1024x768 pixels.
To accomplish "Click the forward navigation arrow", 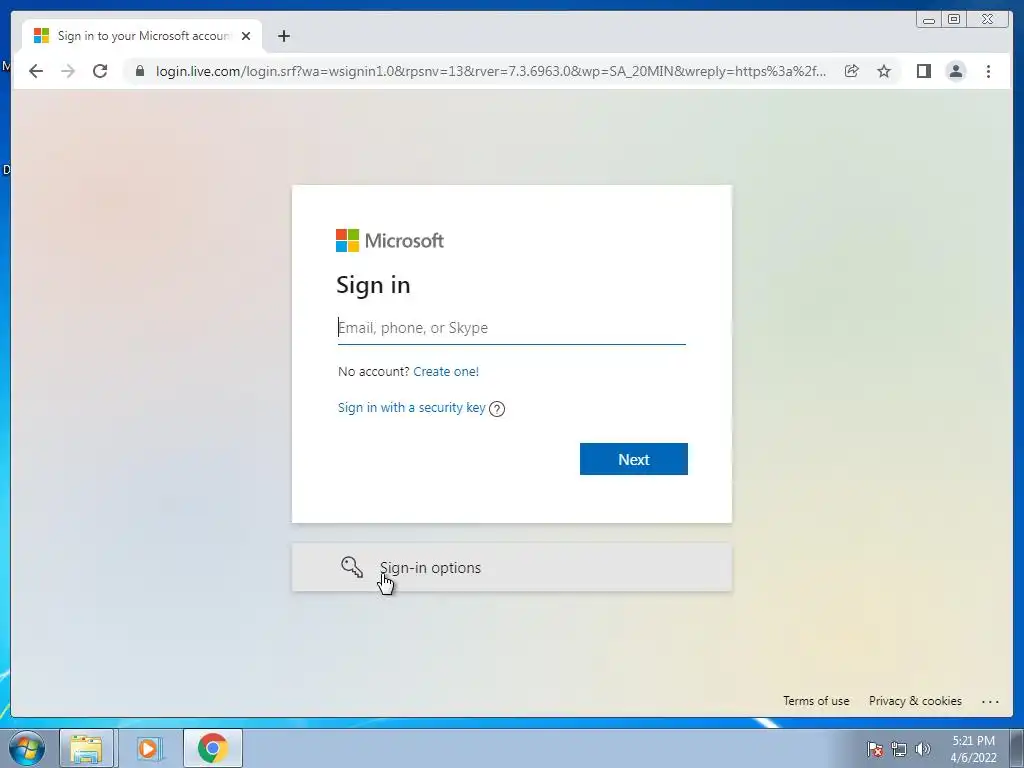I will pos(68,71).
